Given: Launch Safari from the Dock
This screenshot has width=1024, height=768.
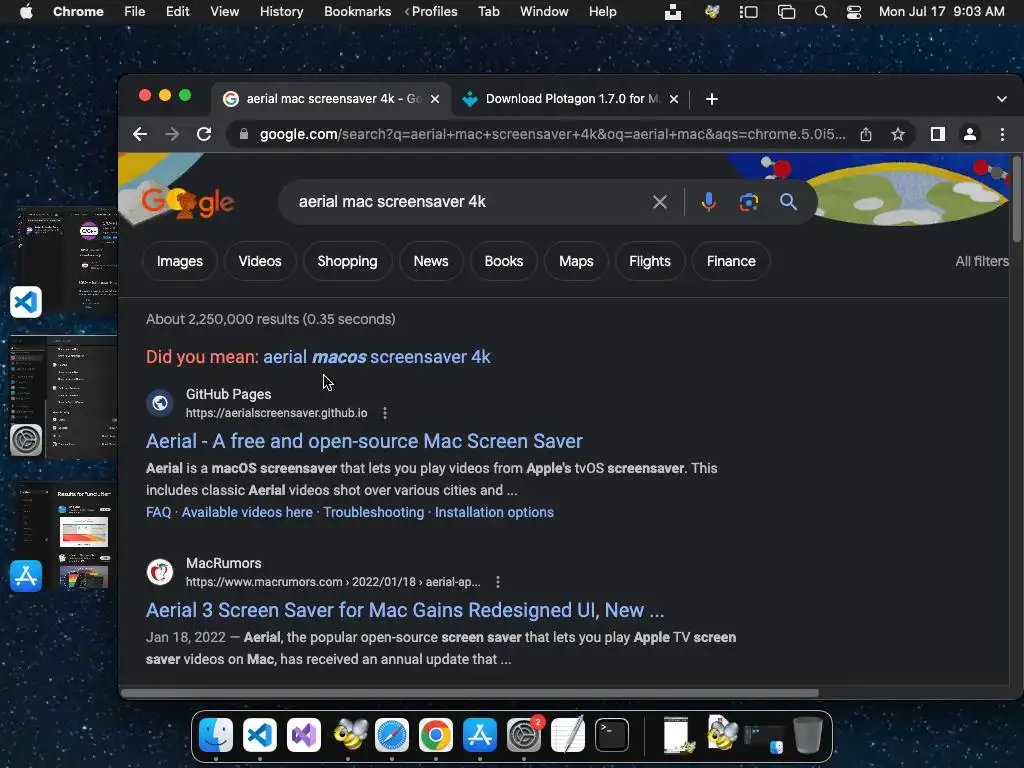Looking at the screenshot, I should [392, 735].
